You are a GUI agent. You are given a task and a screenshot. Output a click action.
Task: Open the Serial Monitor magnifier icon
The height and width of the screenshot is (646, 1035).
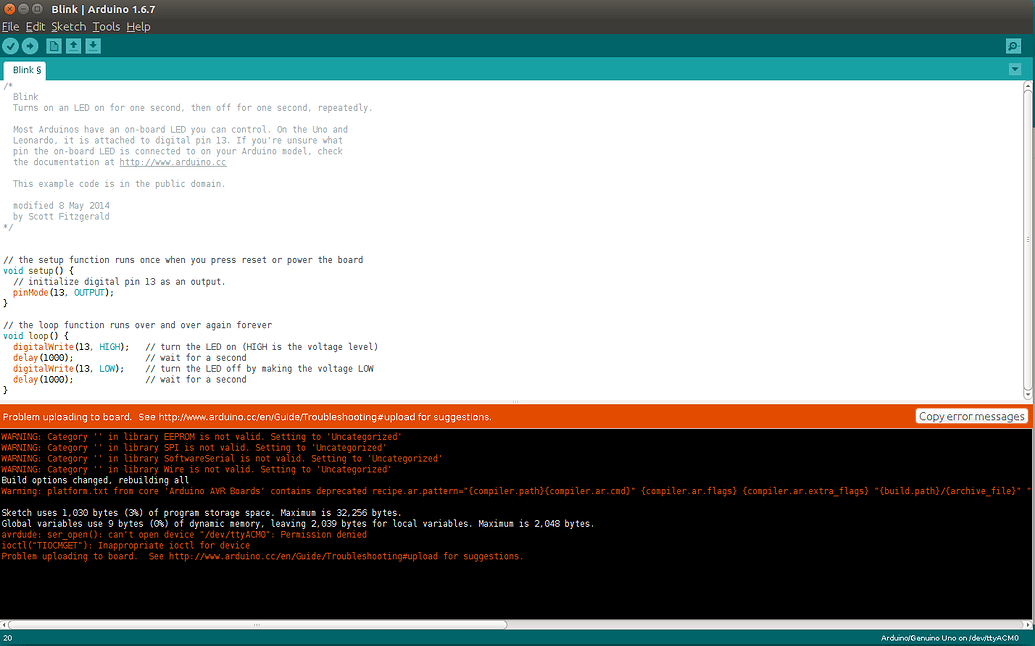pos(1013,45)
